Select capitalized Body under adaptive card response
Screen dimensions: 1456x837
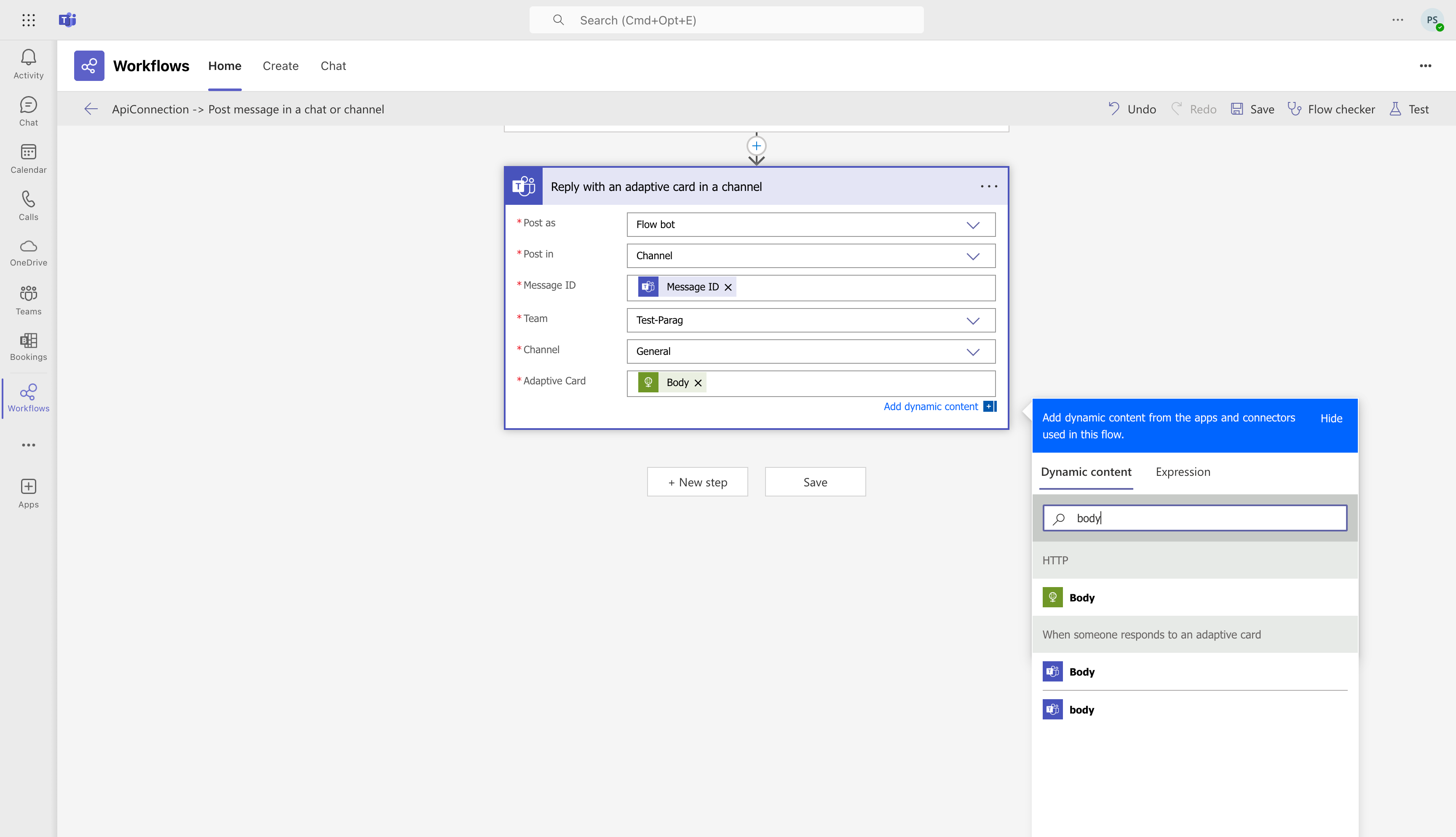click(1194, 671)
